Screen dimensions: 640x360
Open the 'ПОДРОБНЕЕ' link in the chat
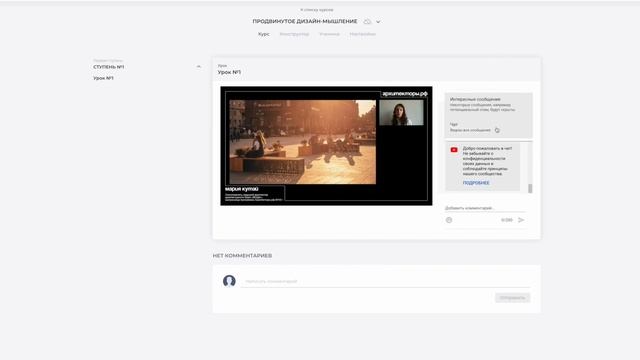coord(476,183)
